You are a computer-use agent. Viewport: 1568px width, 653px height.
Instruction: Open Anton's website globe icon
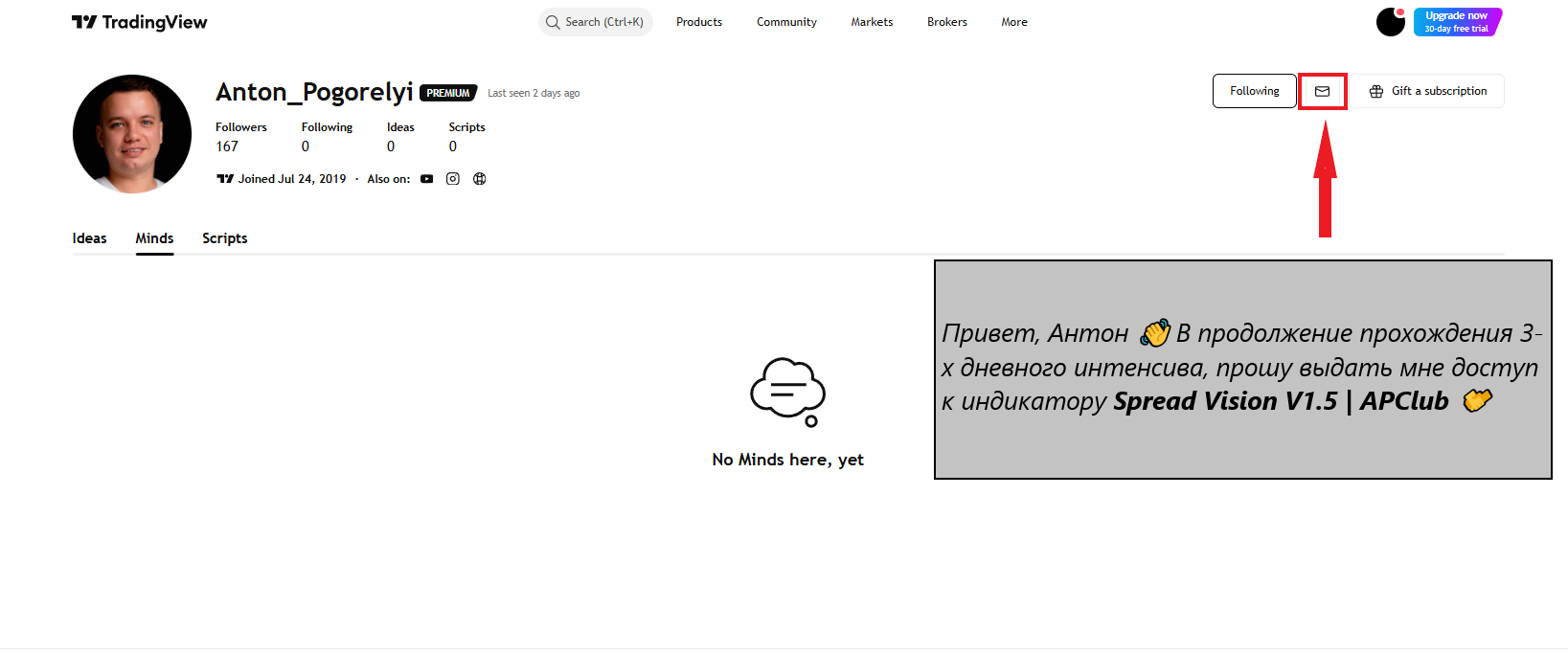coord(480,179)
